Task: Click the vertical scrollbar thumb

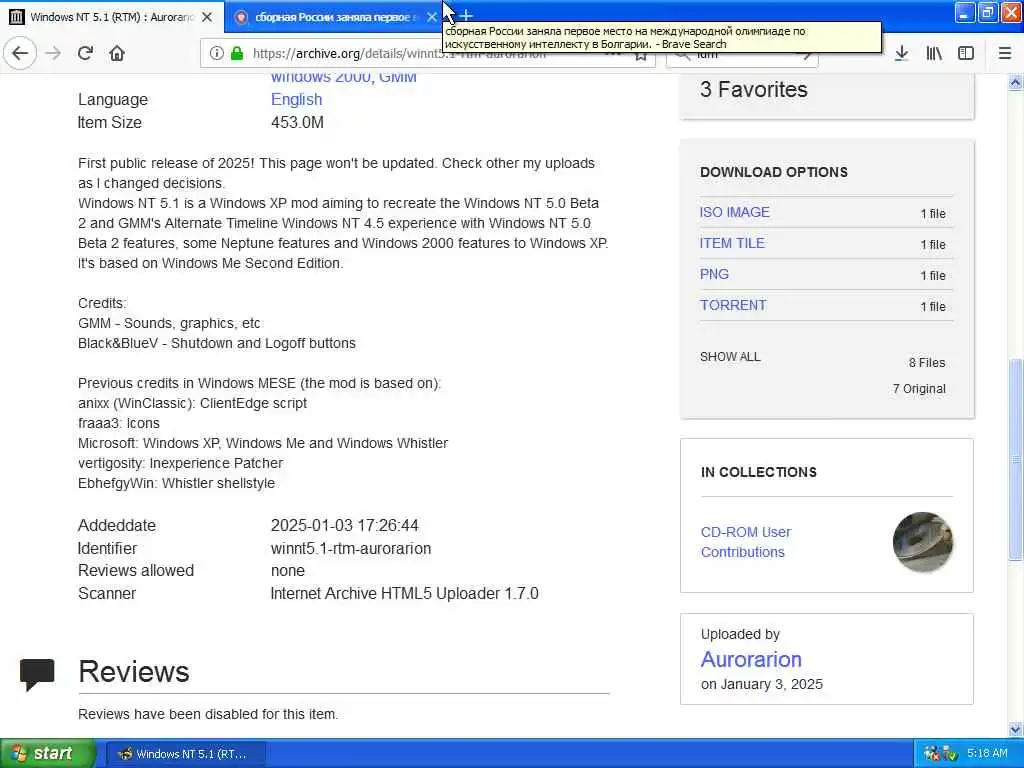Action: click(x=1015, y=459)
